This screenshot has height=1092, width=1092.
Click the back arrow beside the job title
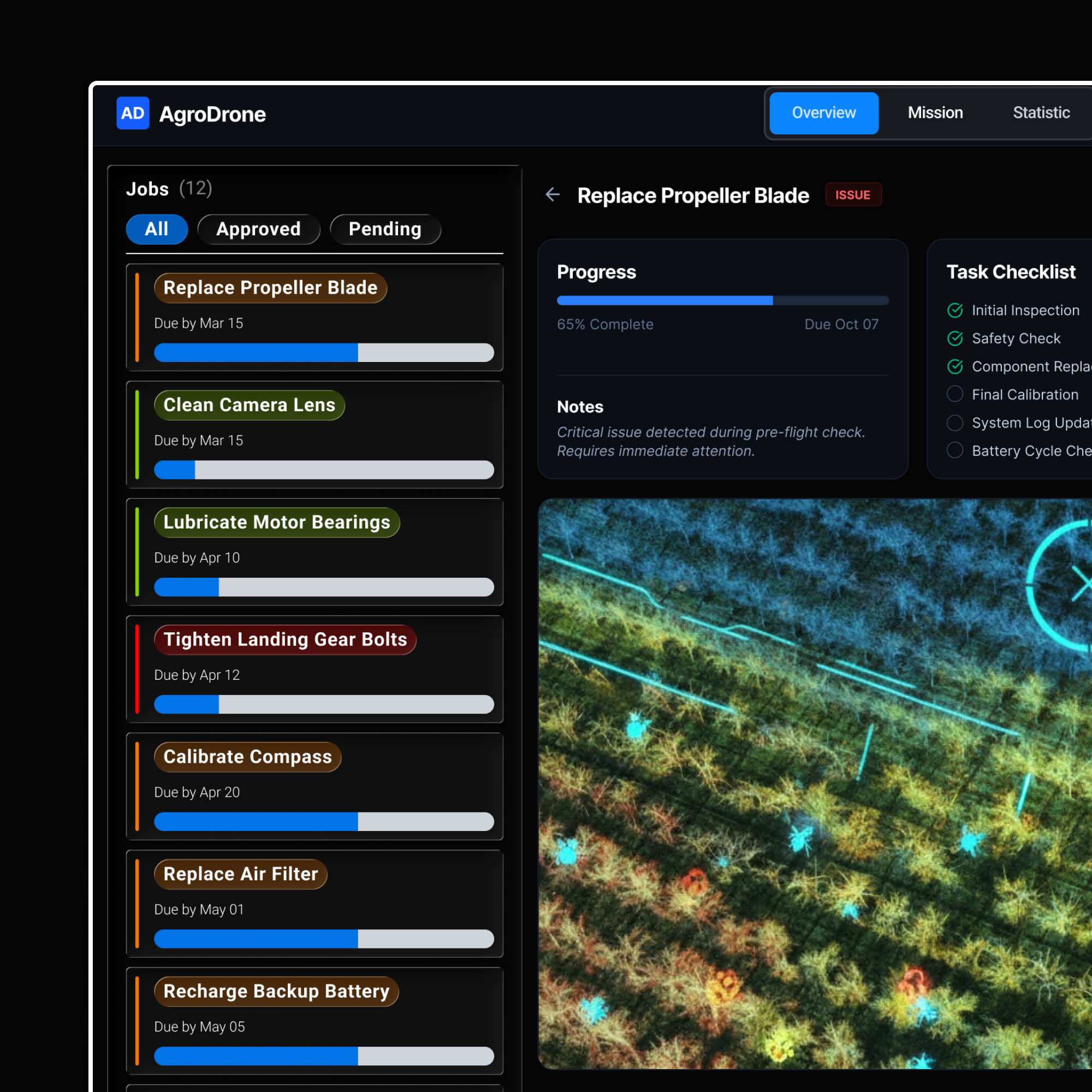click(x=552, y=195)
